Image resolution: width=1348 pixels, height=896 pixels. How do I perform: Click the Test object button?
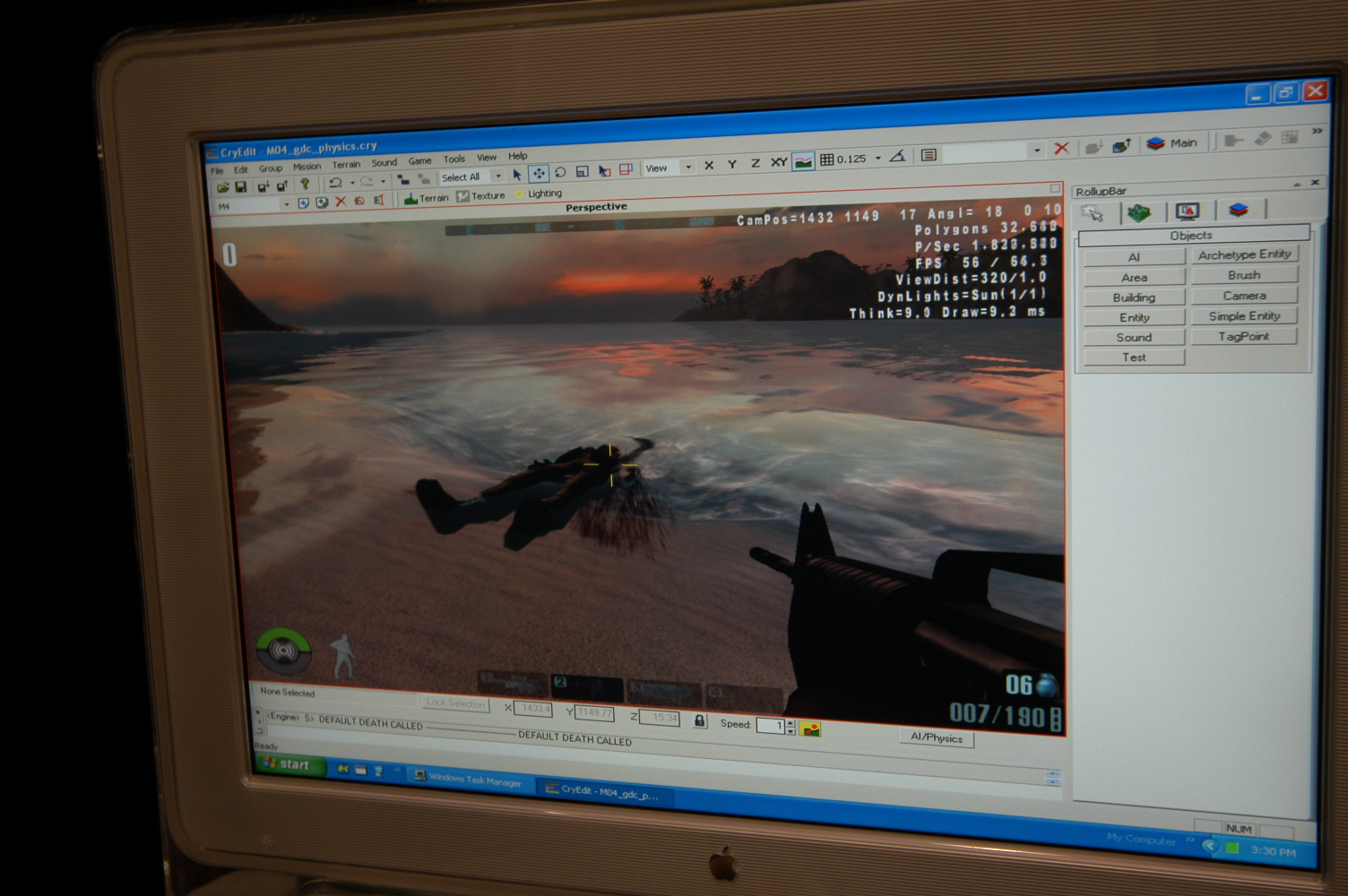tap(1134, 357)
